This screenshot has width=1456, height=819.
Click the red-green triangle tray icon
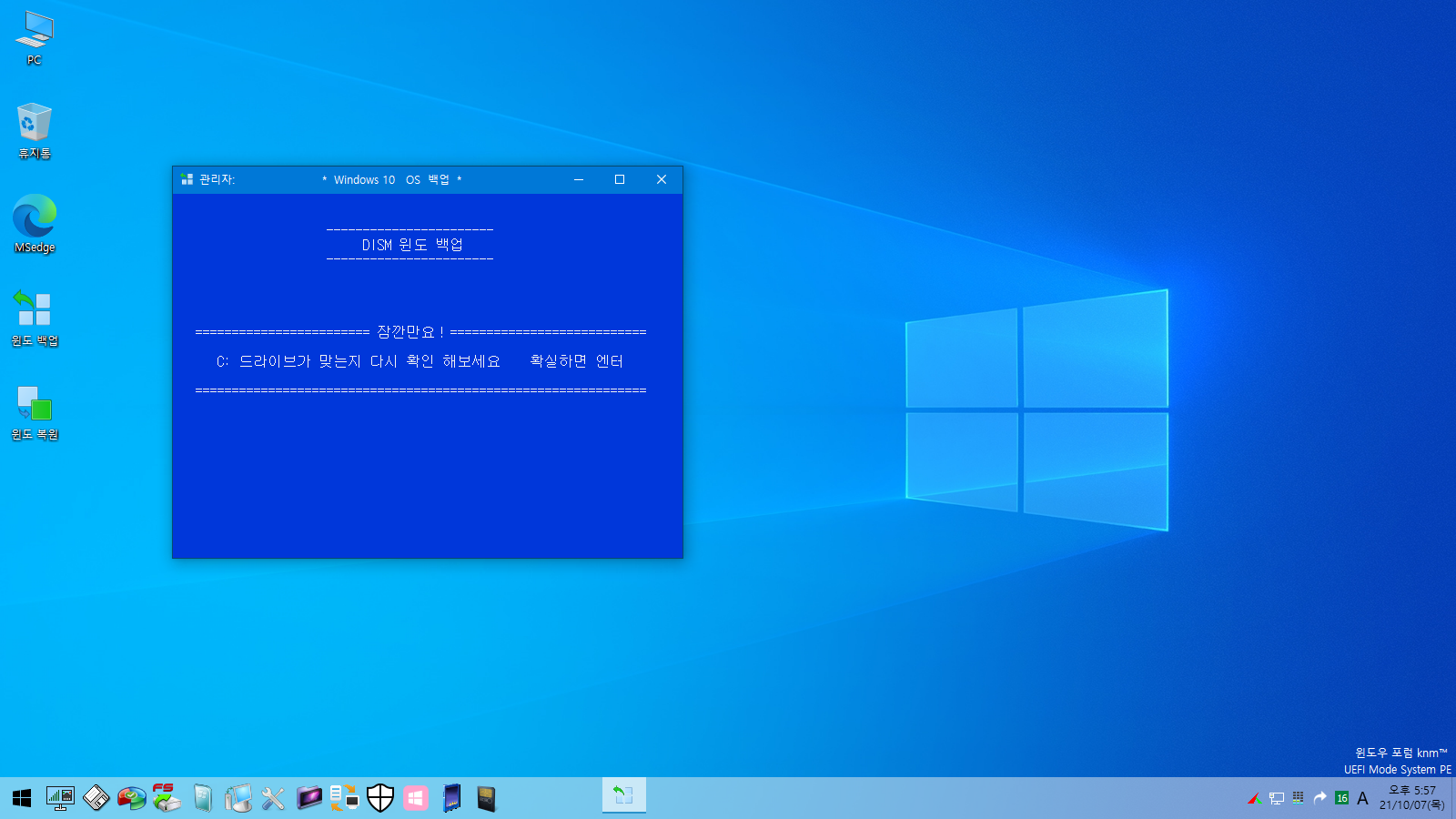1254,798
